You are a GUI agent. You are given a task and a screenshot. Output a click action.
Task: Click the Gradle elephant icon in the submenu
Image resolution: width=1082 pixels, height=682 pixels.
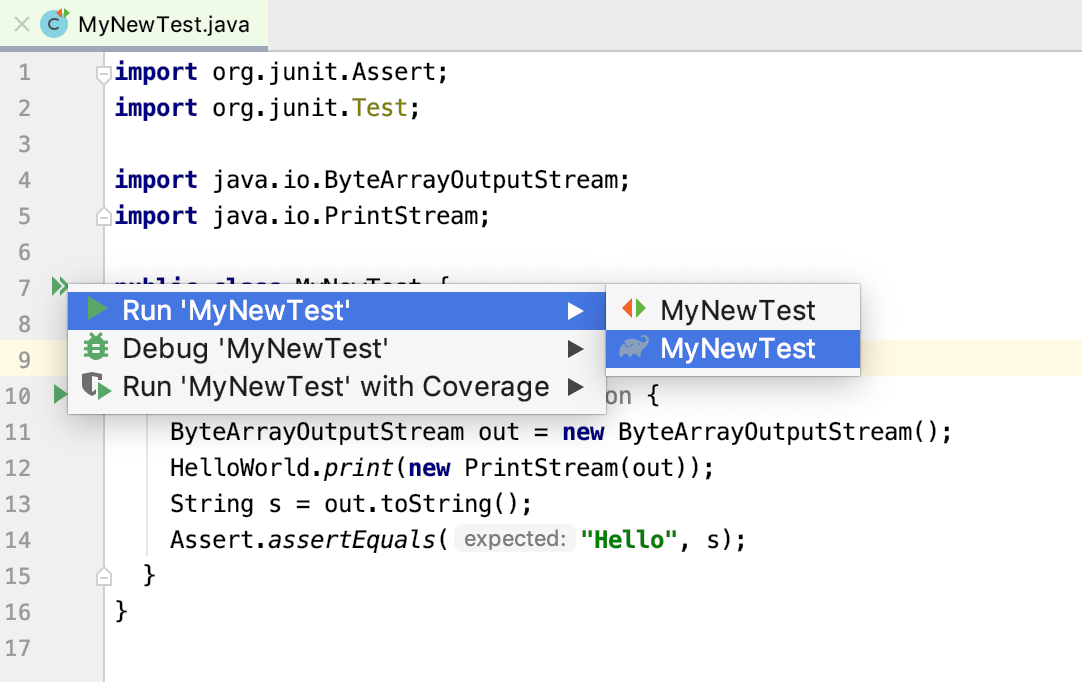tap(634, 348)
